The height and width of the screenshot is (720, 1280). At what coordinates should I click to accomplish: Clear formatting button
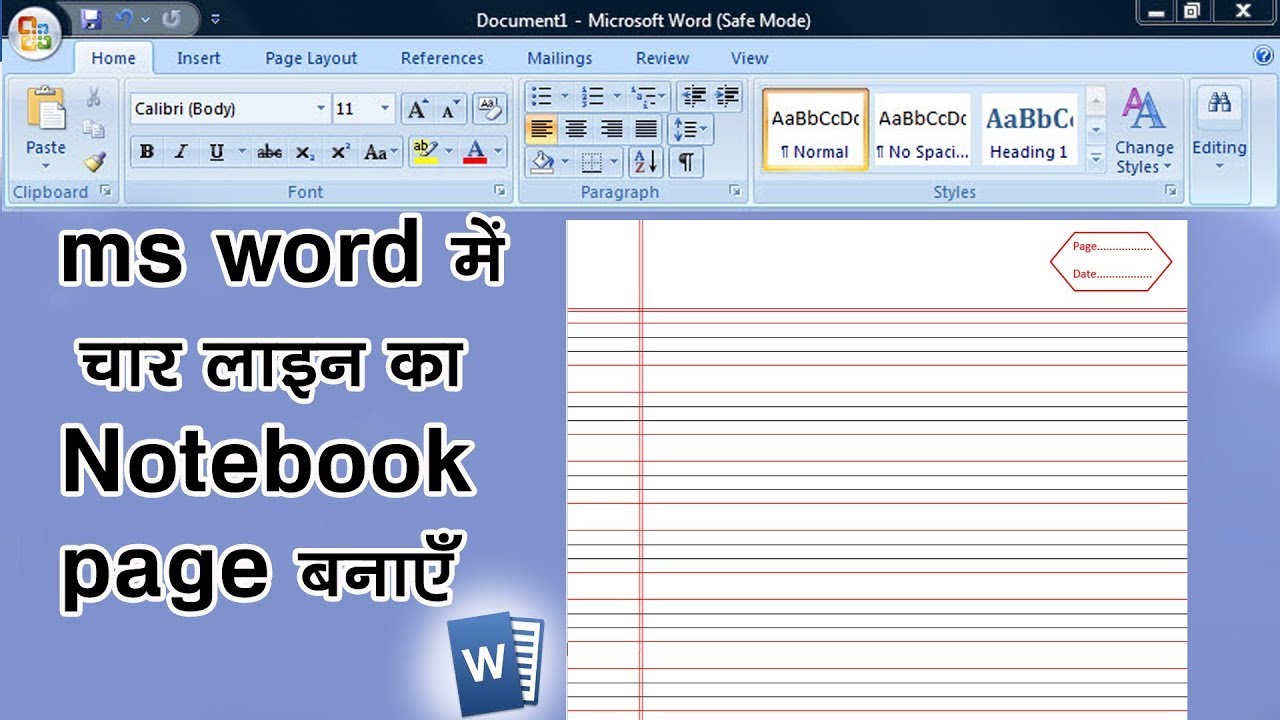(x=489, y=107)
